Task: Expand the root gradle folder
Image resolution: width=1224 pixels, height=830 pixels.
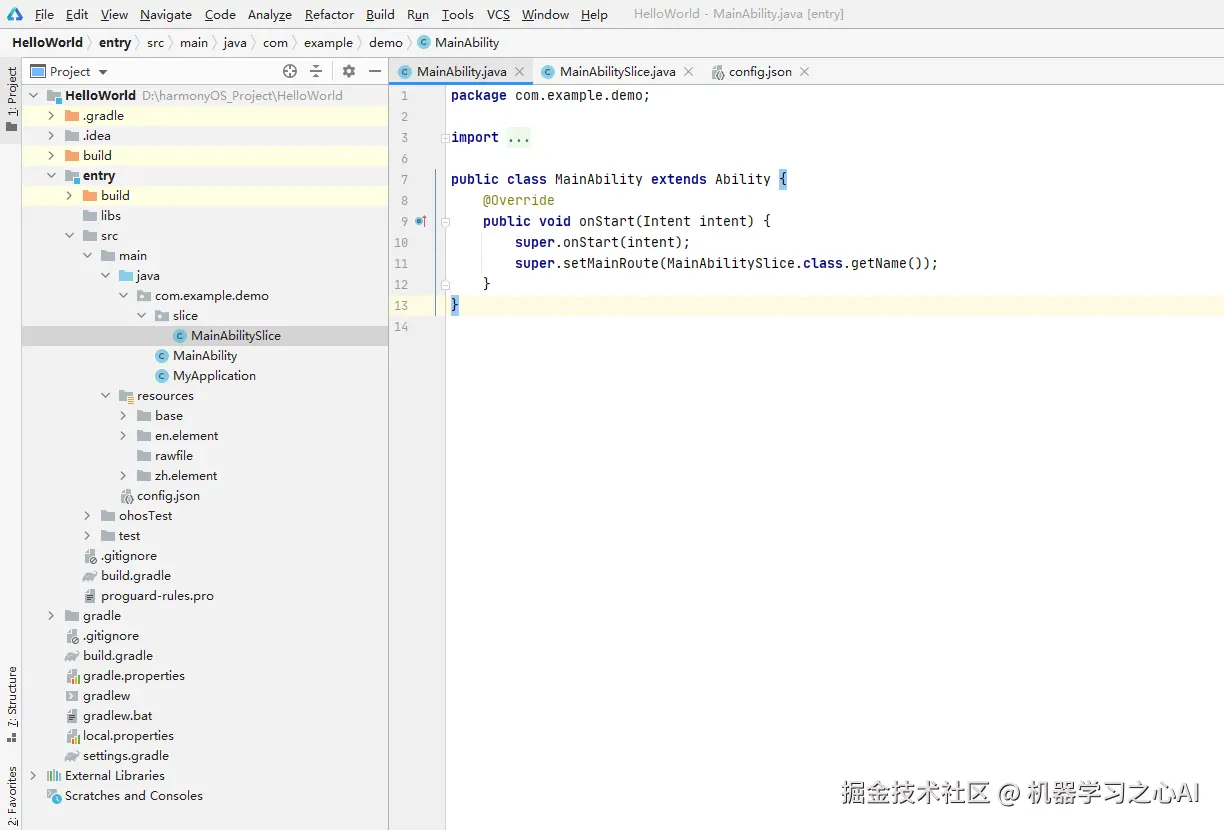Action: (51, 616)
